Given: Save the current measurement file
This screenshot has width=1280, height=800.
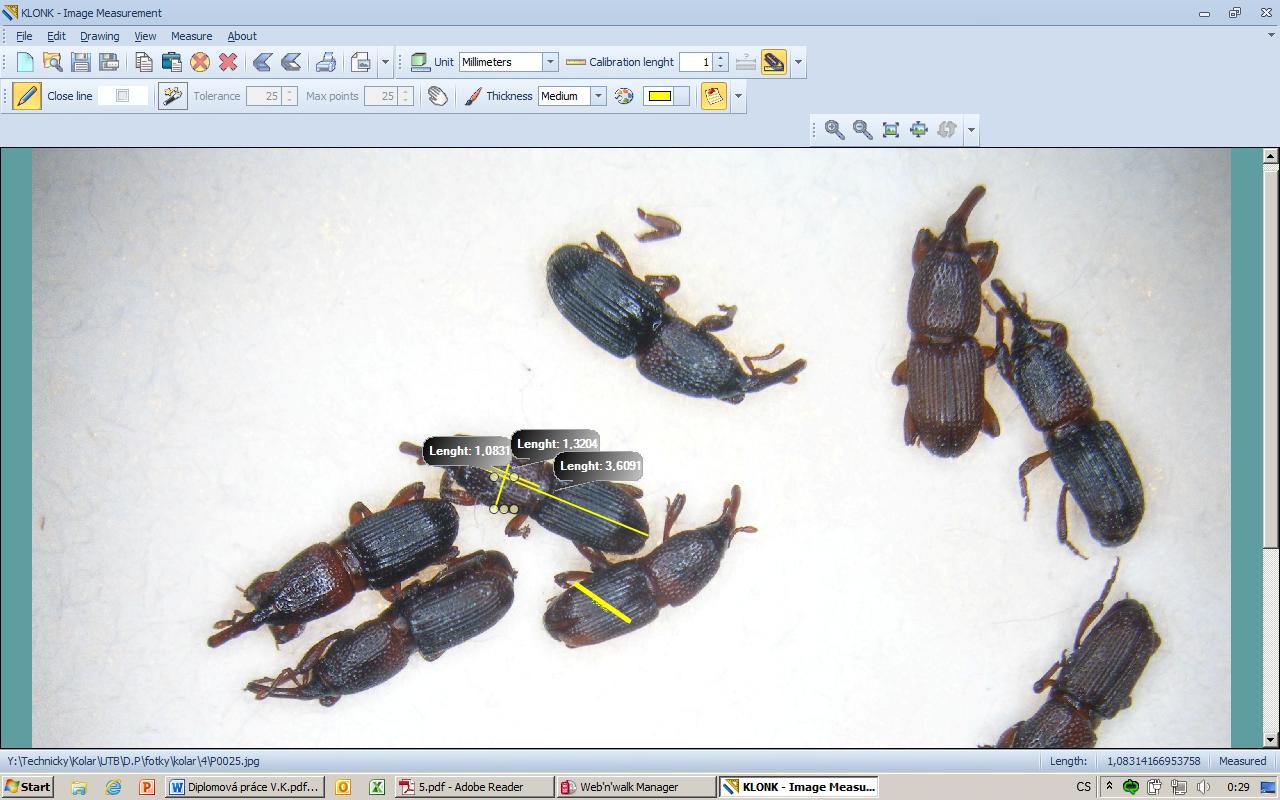Looking at the screenshot, I should pos(81,62).
